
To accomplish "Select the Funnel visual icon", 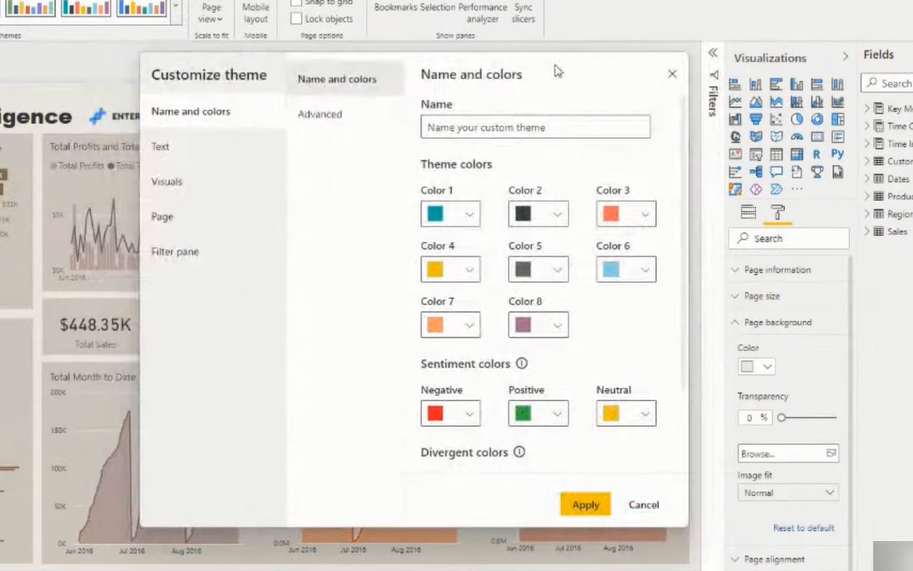I will [756, 119].
